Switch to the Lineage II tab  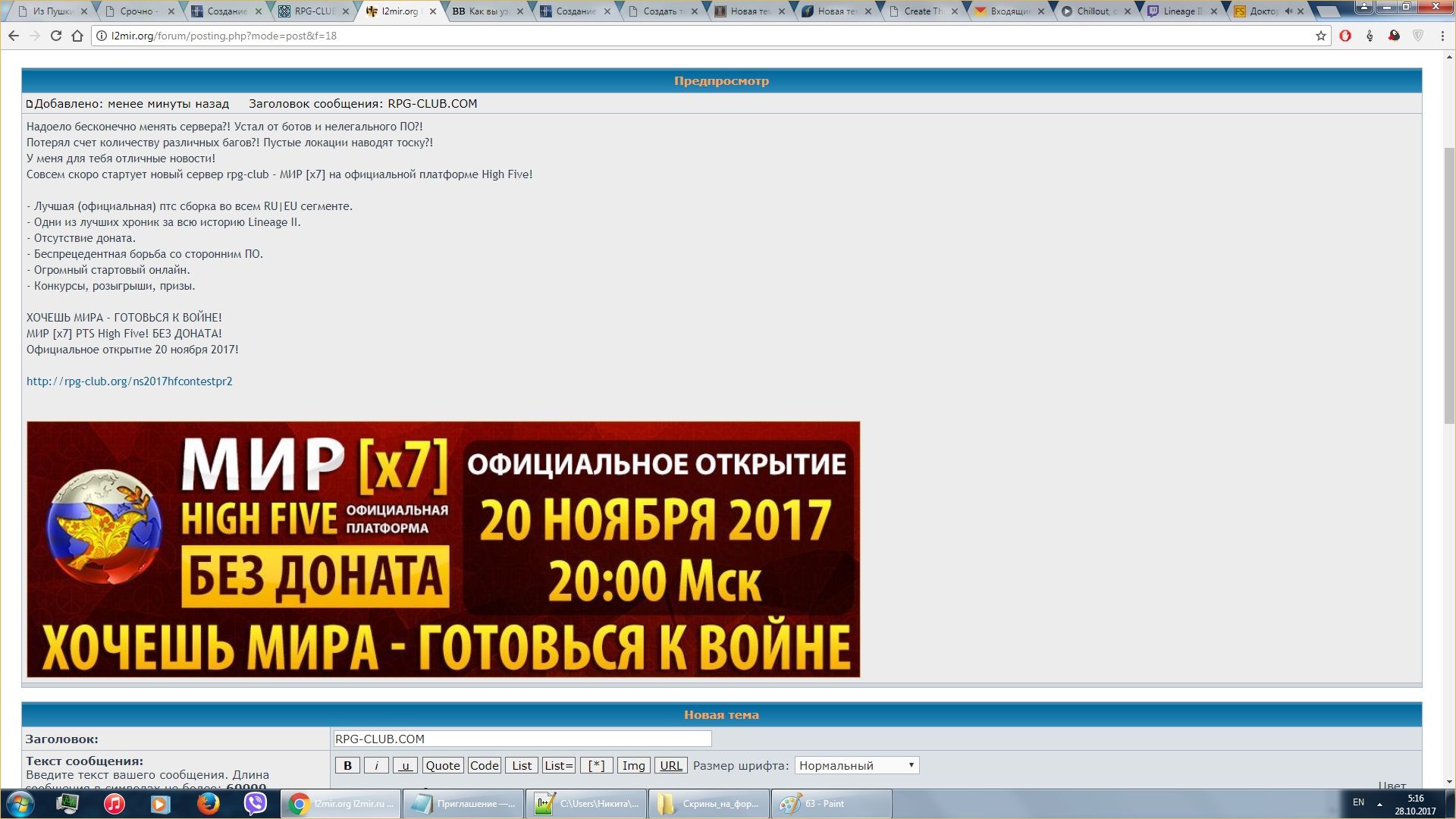click(x=1179, y=11)
